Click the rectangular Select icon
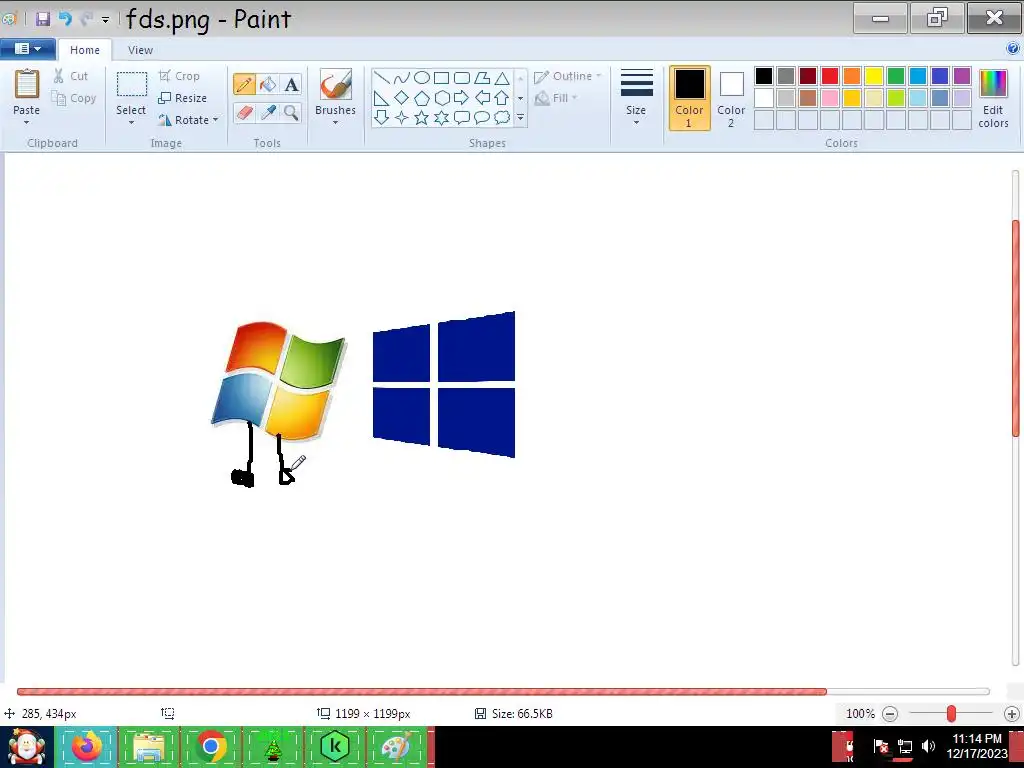This screenshot has width=1024, height=768. [131, 85]
